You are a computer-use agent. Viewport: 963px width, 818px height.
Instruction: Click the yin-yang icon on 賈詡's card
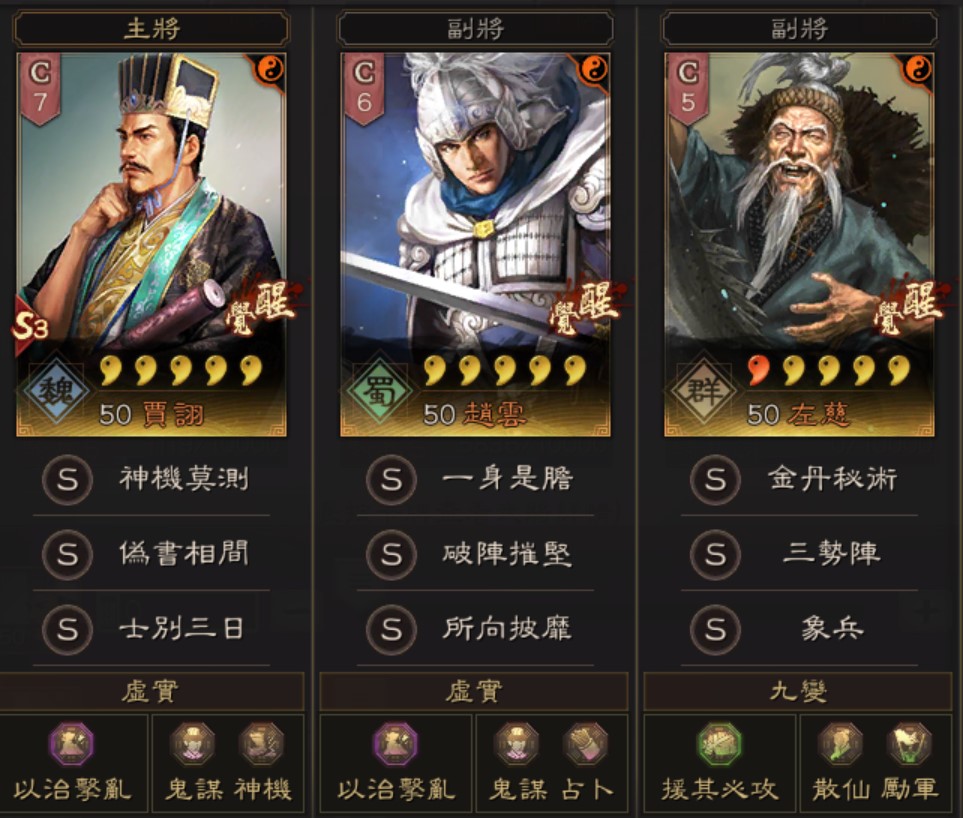[268, 69]
